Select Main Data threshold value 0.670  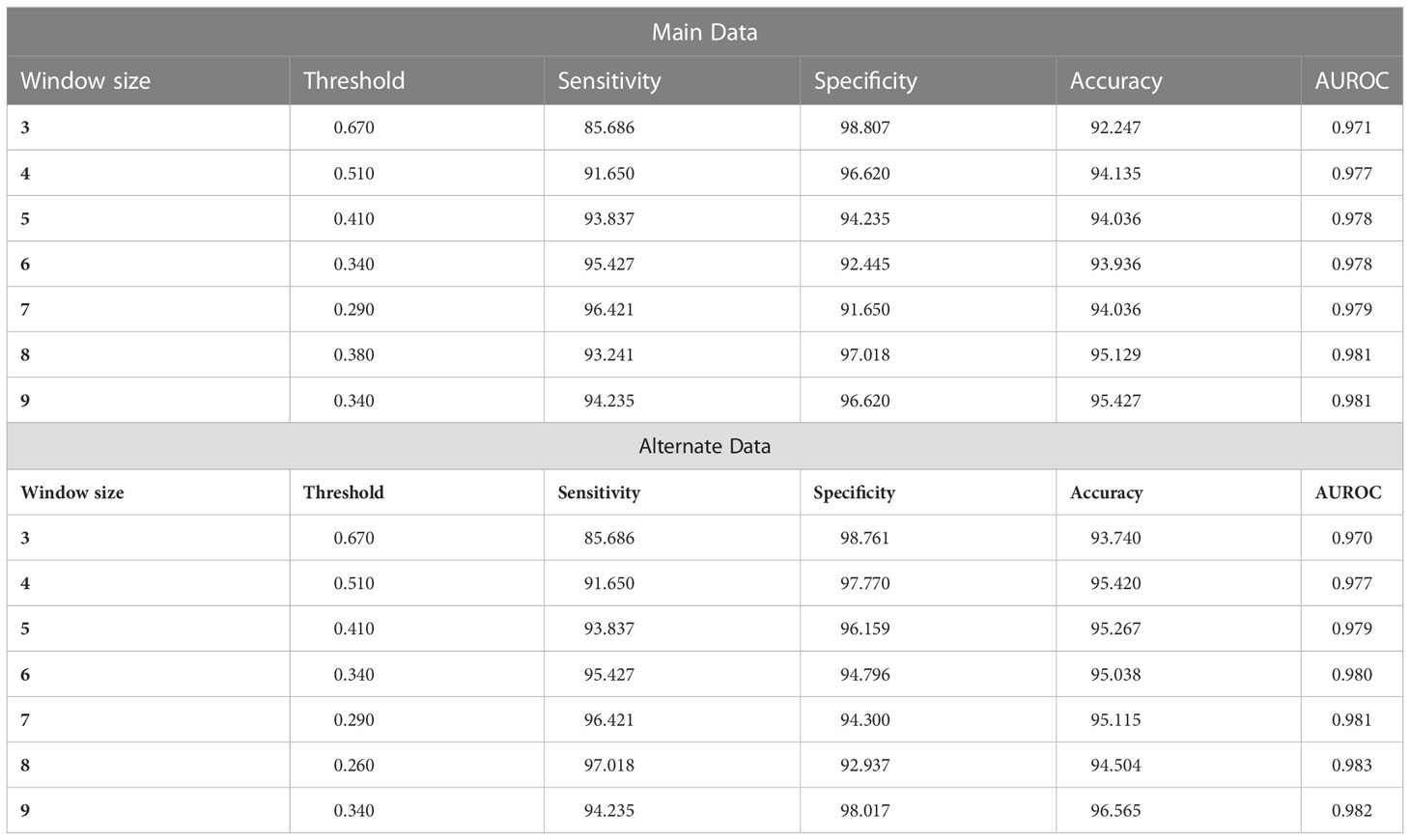(x=353, y=127)
